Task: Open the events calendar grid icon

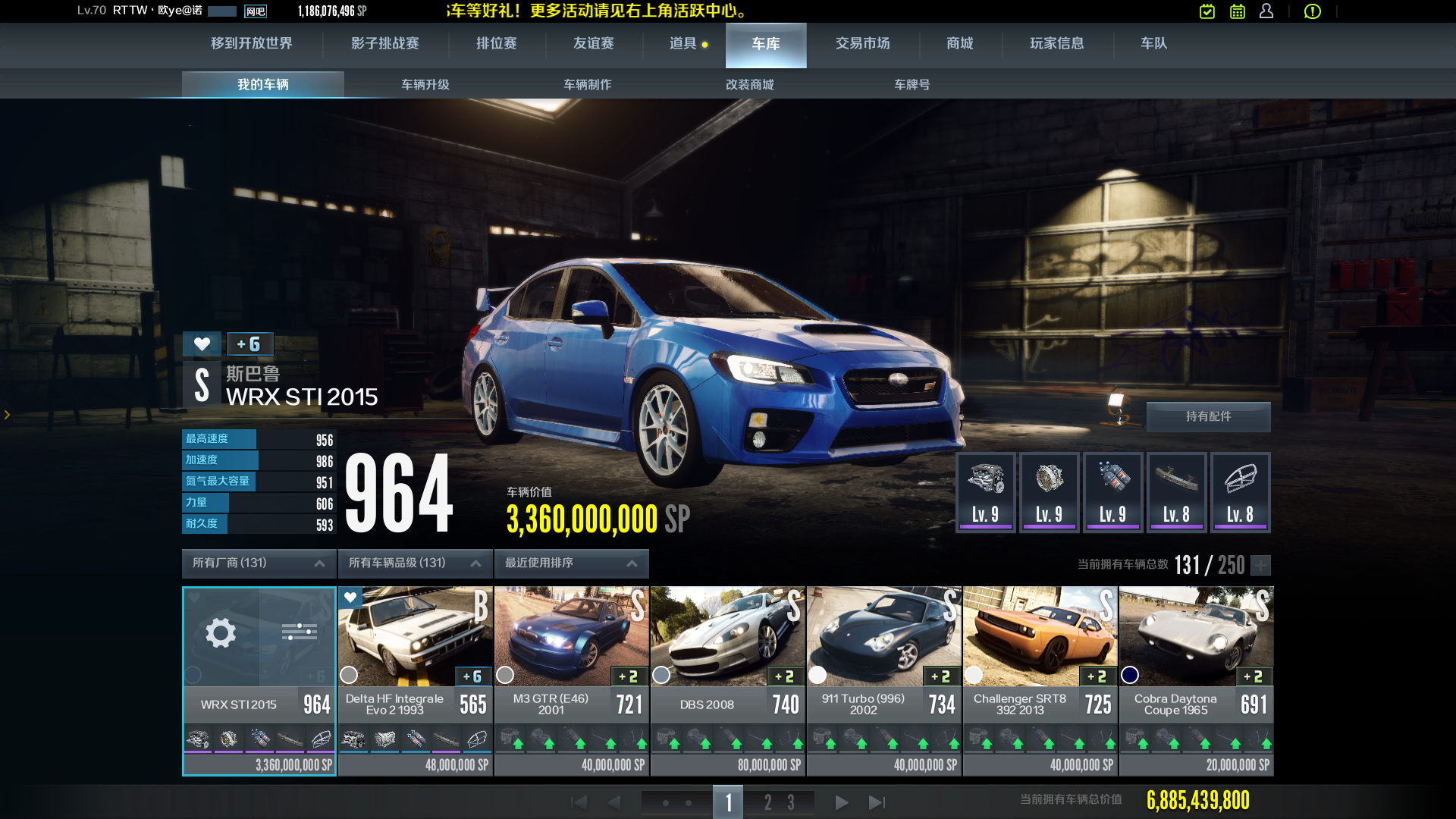Action: click(1238, 11)
